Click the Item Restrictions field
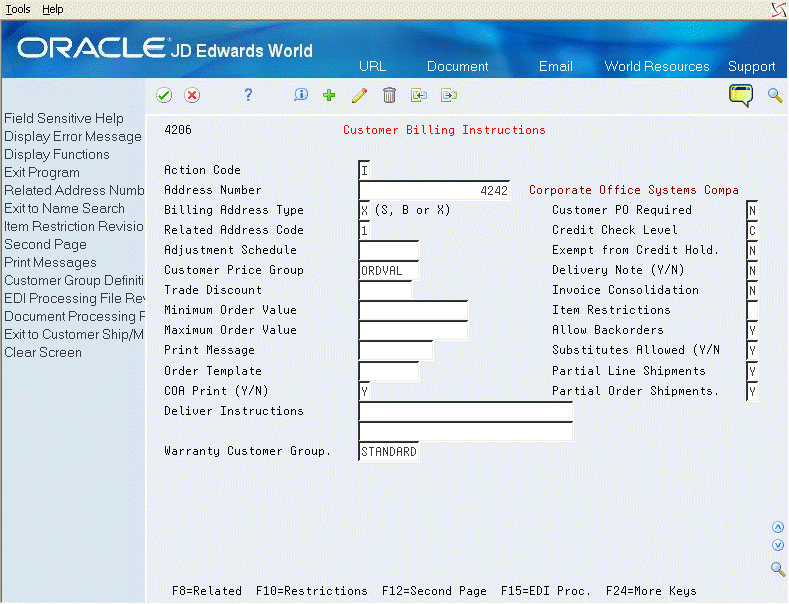Screen dimensions: 789x604 tap(752, 311)
